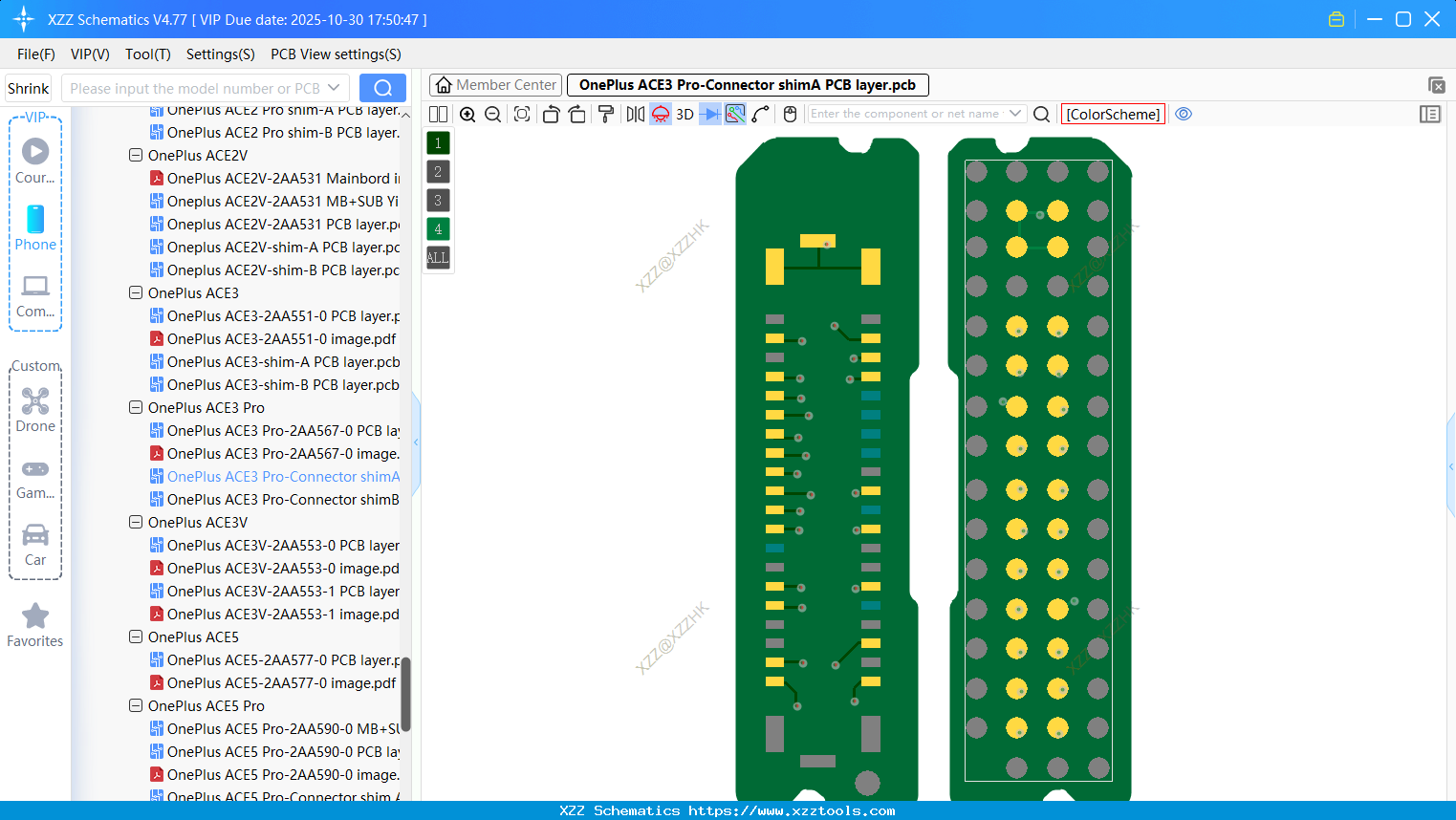Toggle the red highlighted toolbar icon
Image resolution: width=1456 pixels, height=820 pixels.
click(x=661, y=115)
